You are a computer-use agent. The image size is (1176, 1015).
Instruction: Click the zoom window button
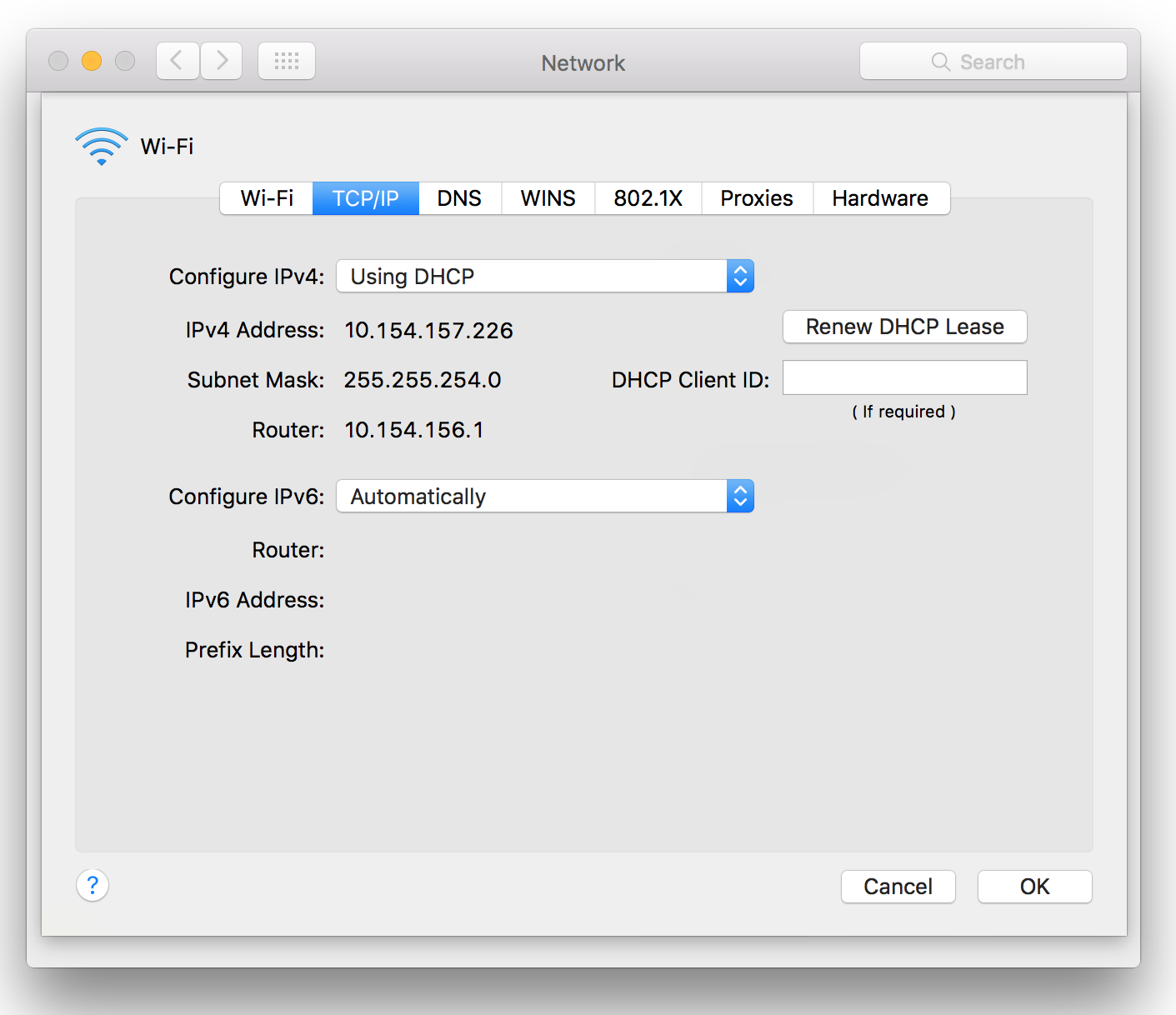click(125, 60)
